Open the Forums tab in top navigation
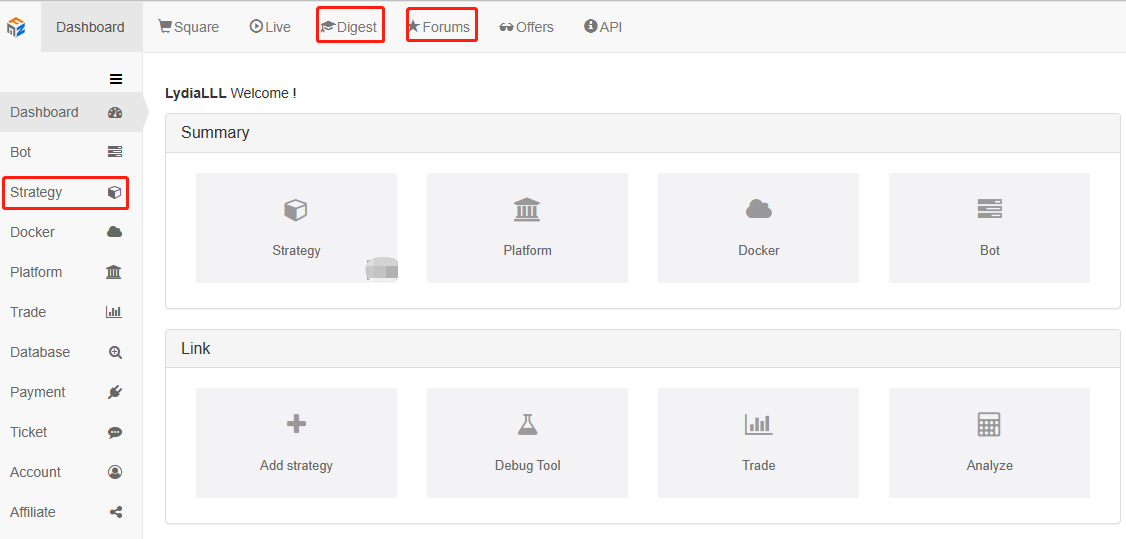This screenshot has height=539, width=1126. (439, 27)
